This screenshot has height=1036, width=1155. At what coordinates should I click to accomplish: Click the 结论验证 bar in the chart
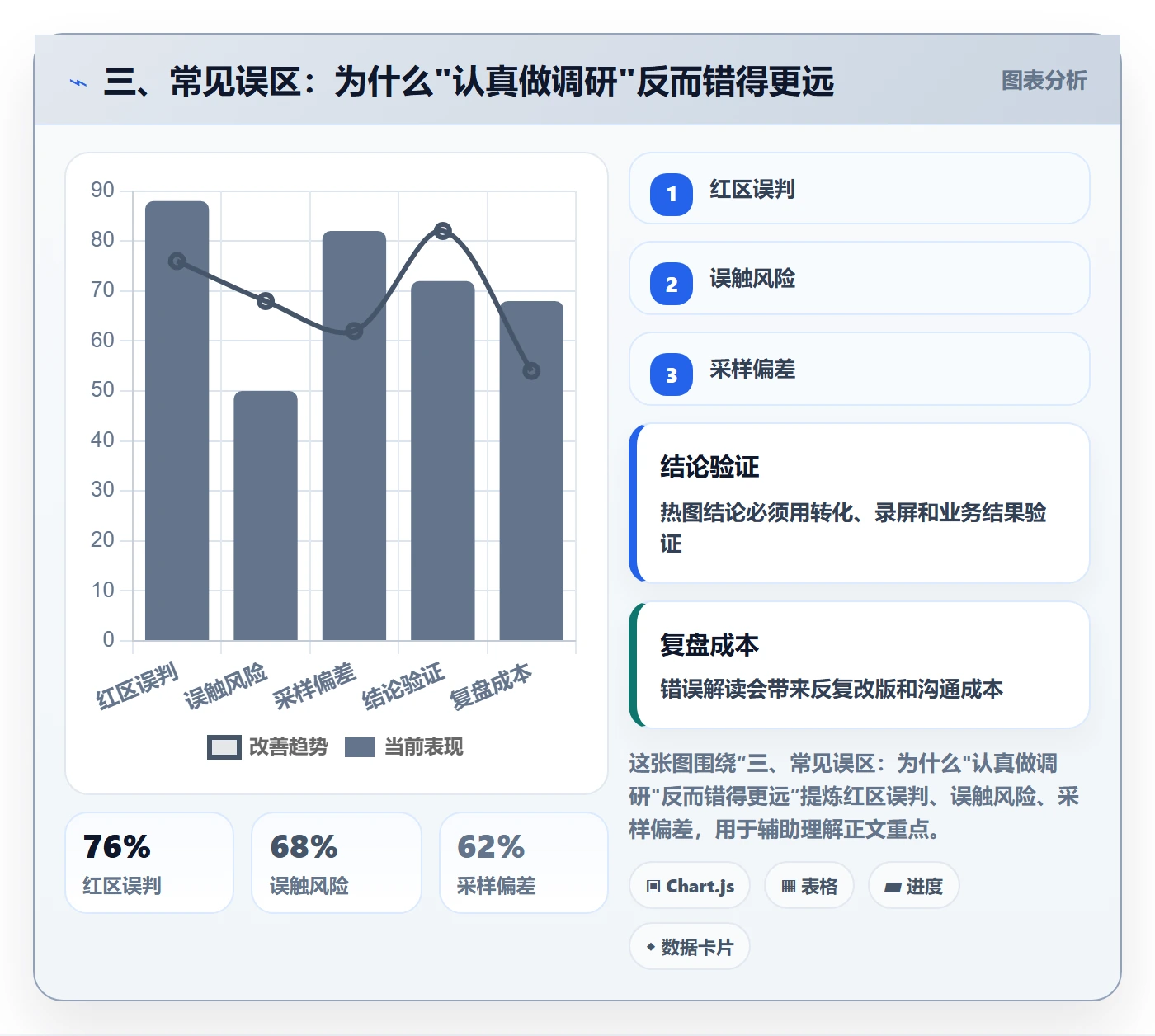pos(443,460)
